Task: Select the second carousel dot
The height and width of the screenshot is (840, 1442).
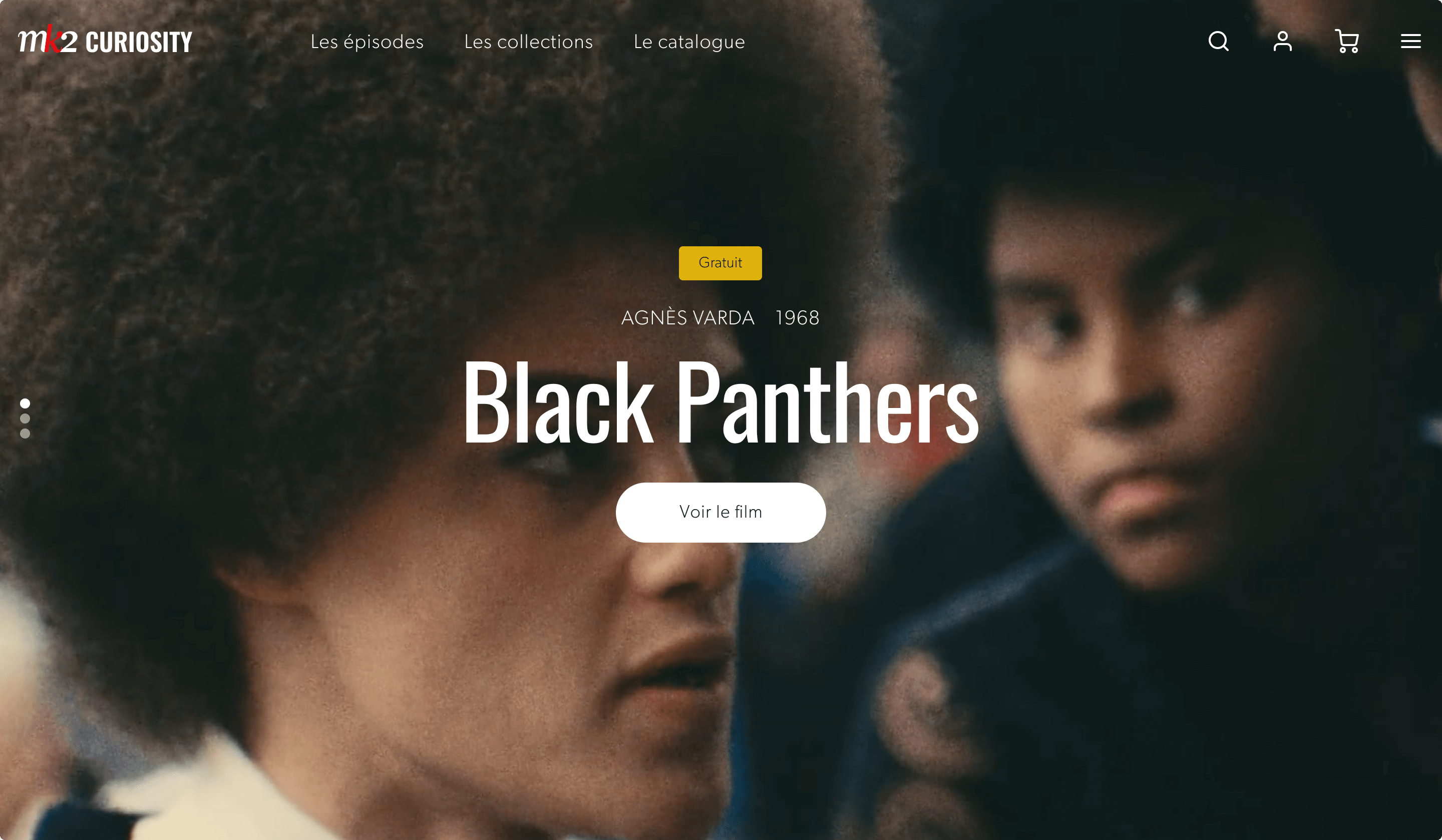Action: point(25,418)
